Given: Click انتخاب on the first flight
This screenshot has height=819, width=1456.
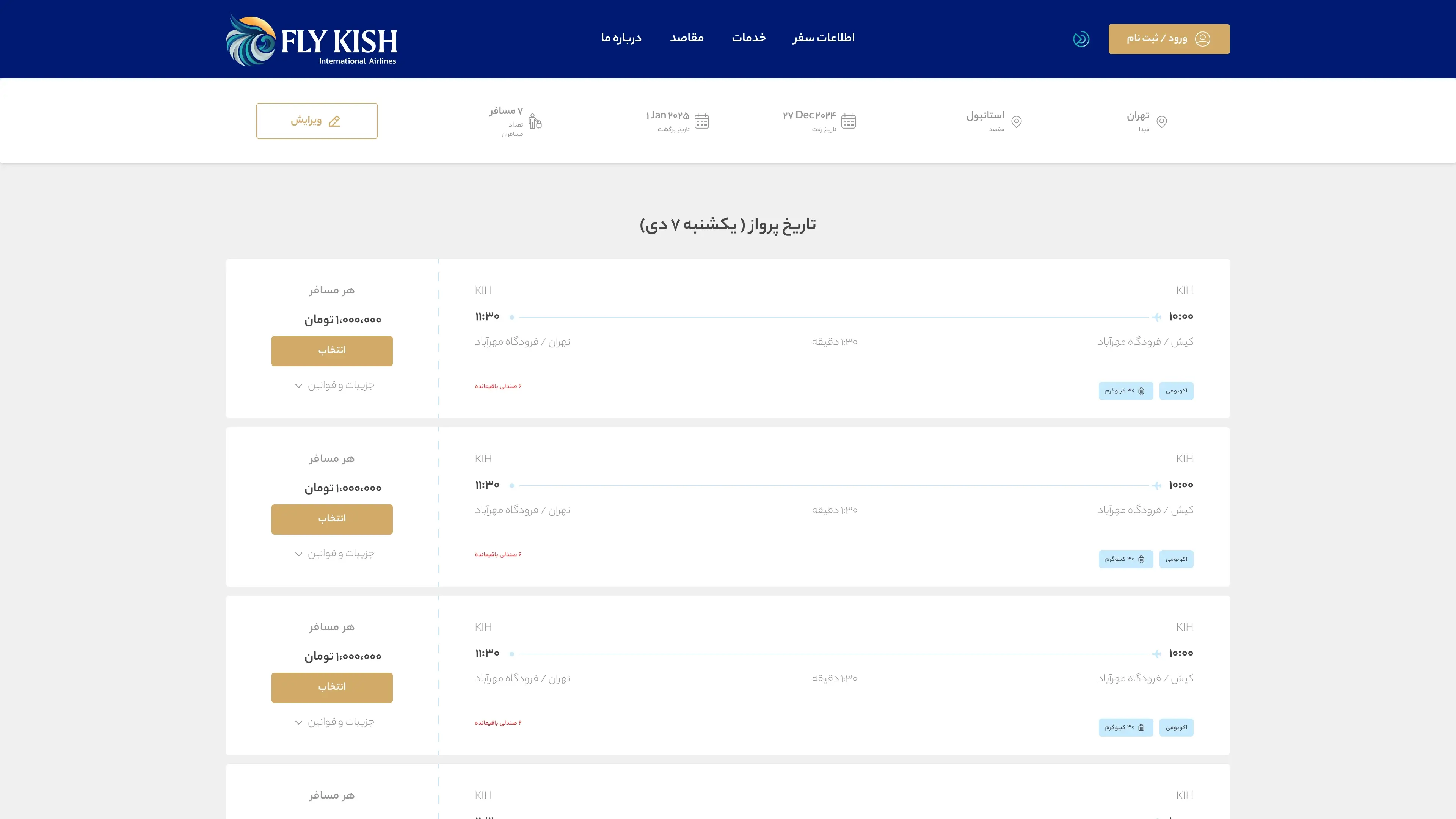Looking at the screenshot, I should click(x=332, y=350).
